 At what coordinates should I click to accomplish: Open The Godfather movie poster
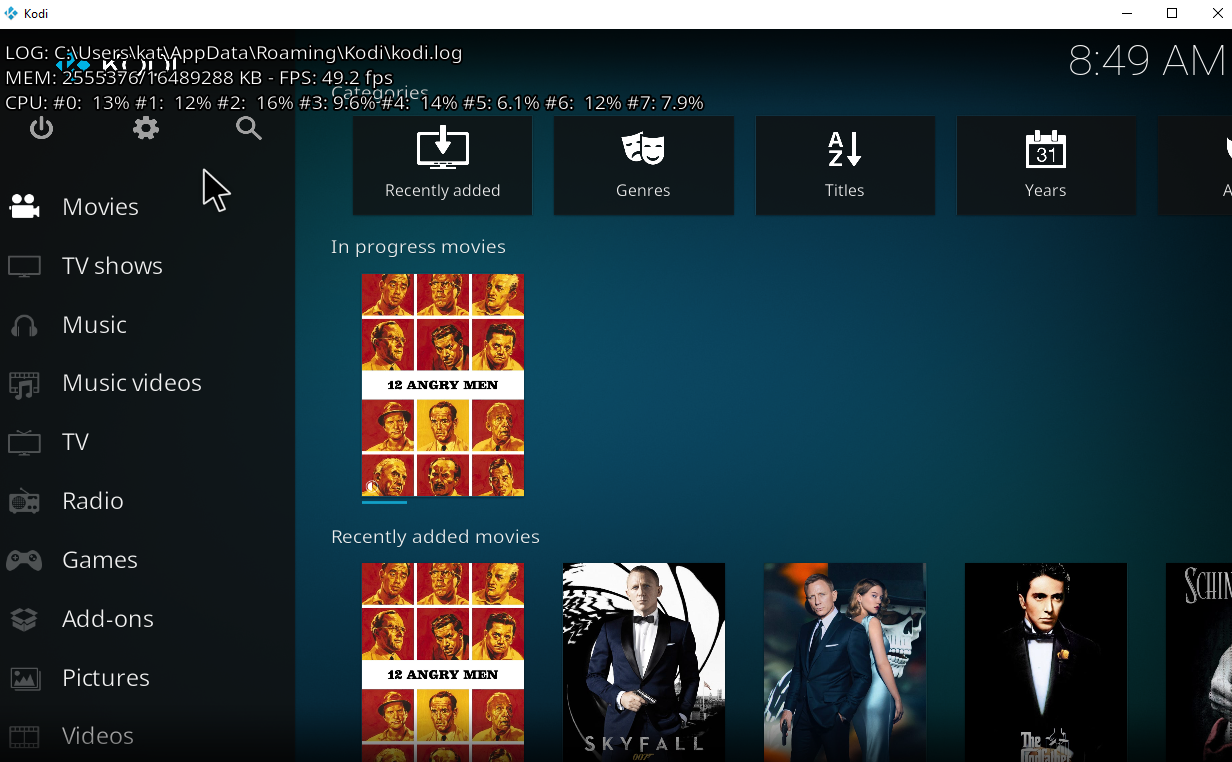1045,662
